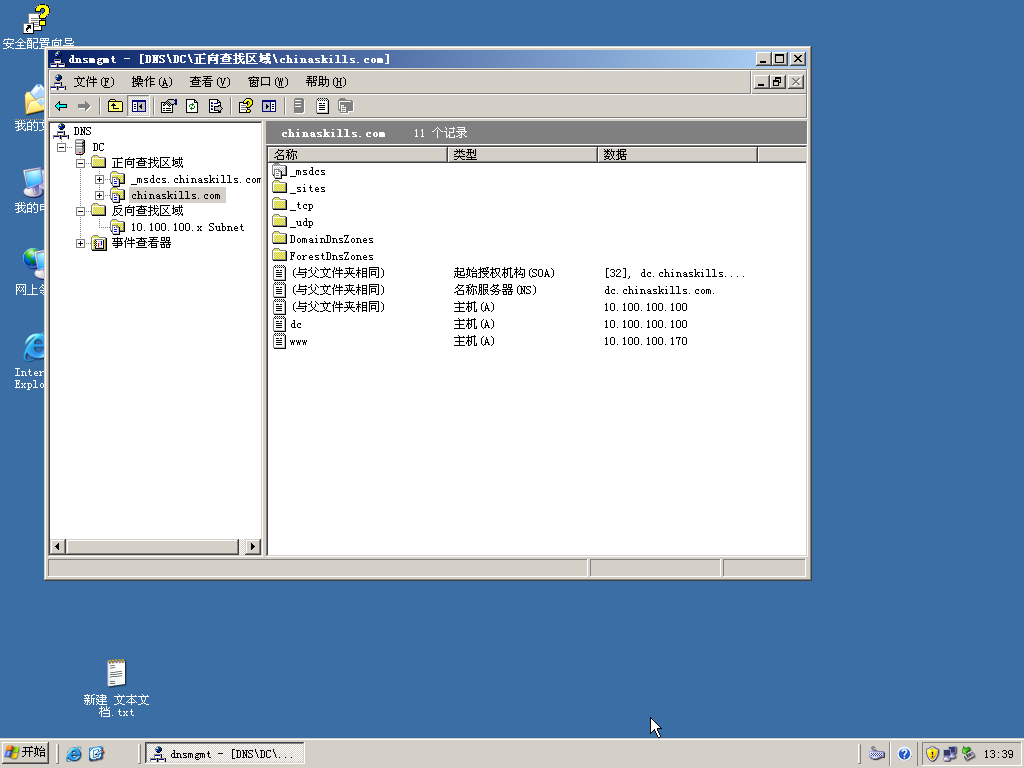Select the ForestDnsZones folder
Screen dimensions: 1024x768
coord(332,257)
